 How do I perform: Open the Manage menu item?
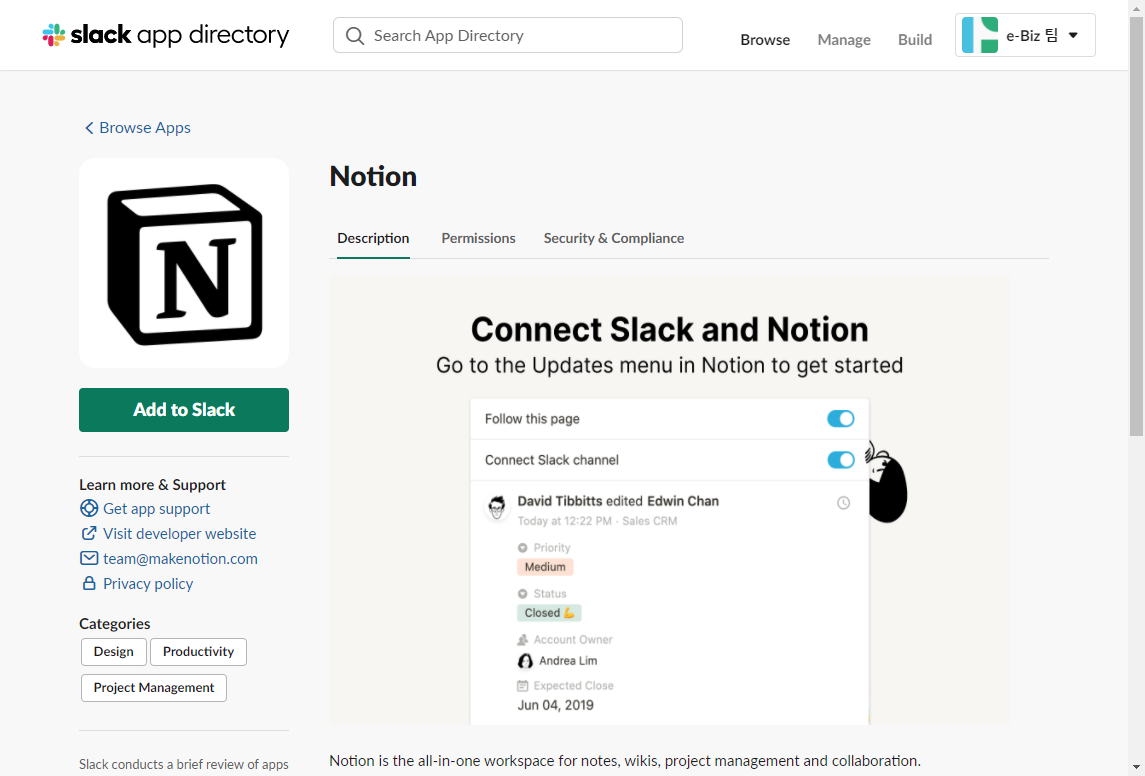pos(844,39)
